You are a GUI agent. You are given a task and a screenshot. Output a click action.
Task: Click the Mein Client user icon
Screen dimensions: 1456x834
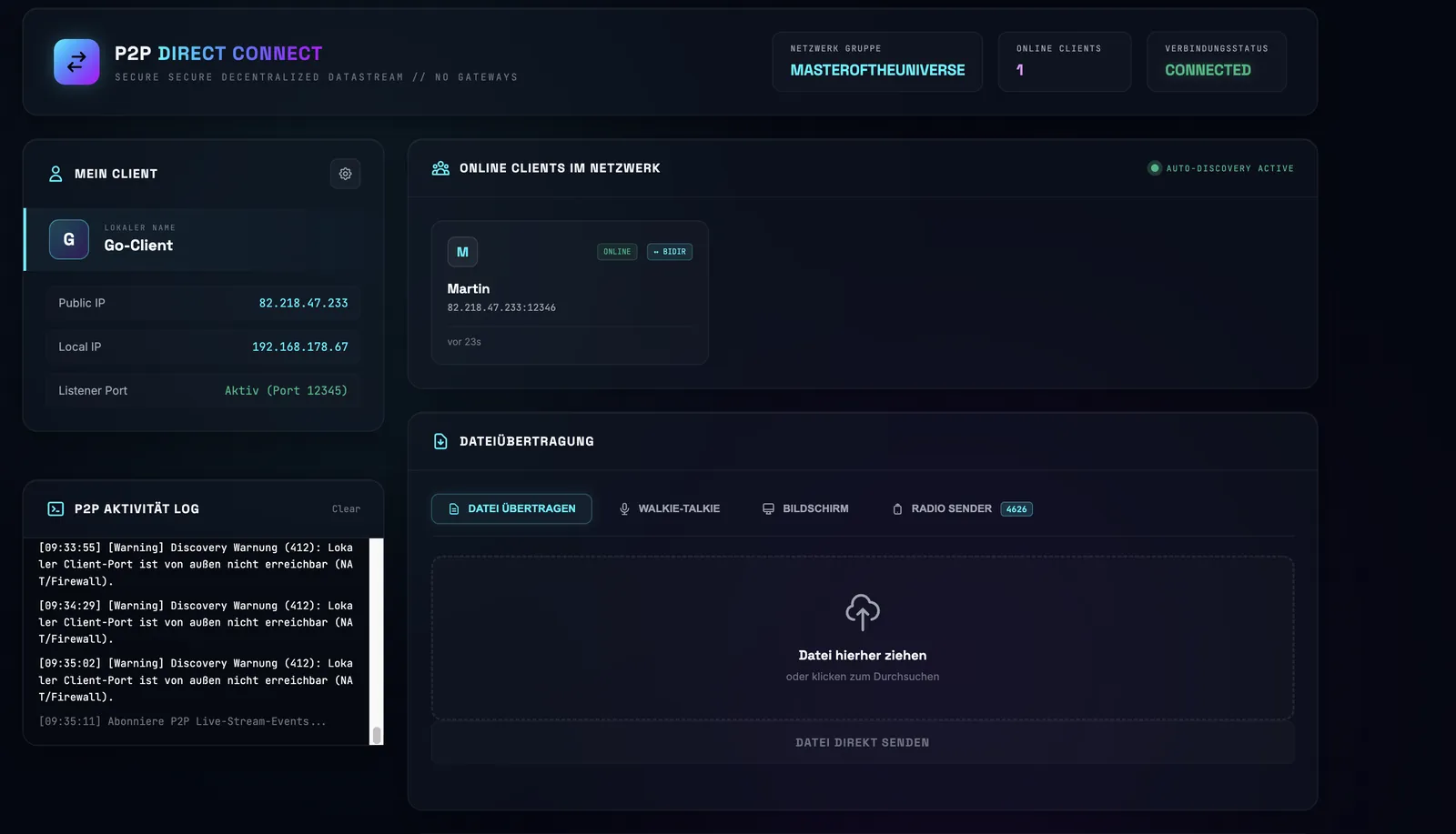pyautogui.click(x=56, y=174)
